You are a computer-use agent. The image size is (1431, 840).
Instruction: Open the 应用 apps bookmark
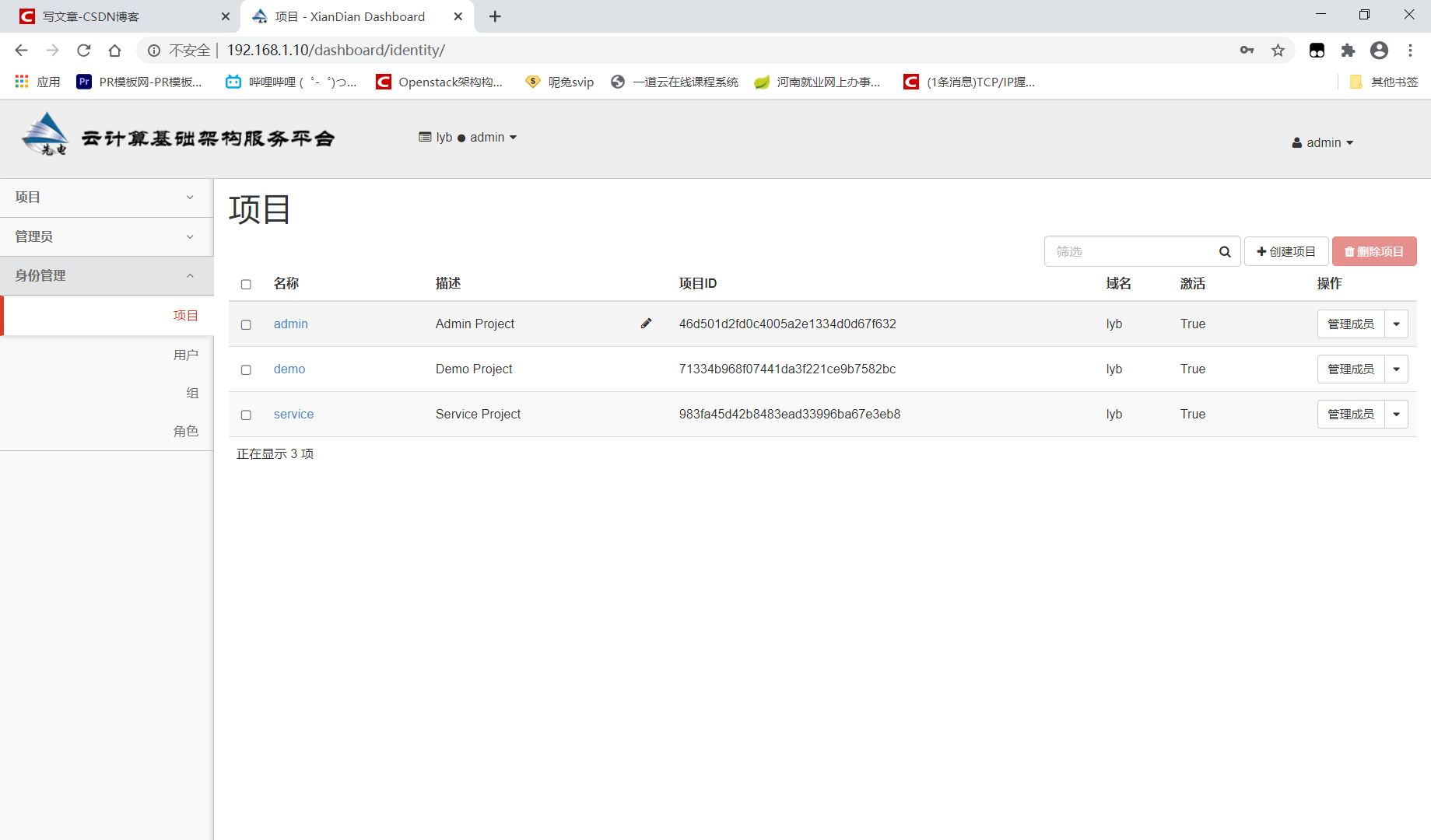pyautogui.click(x=37, y=82)
